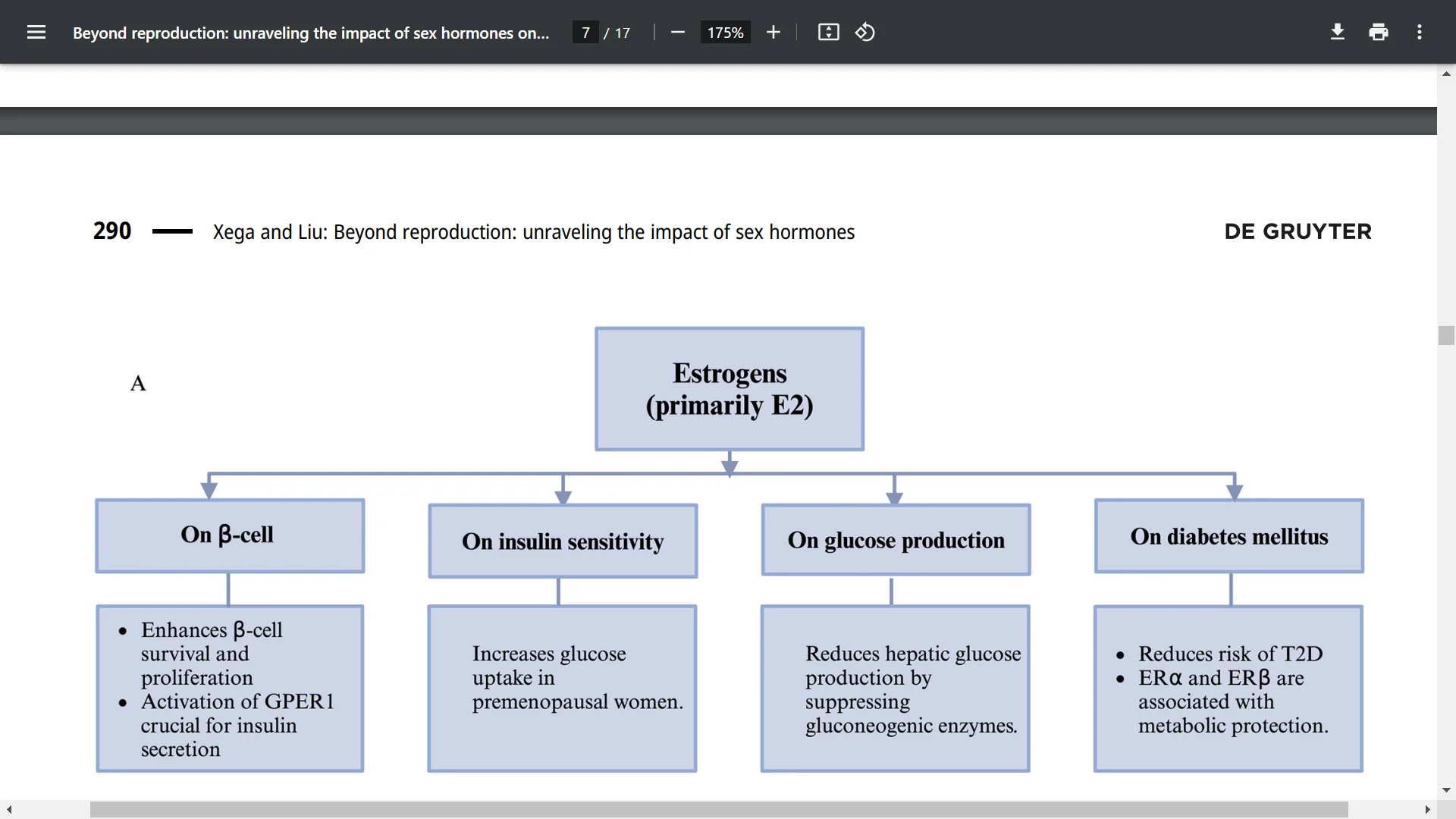The height and width of the screenshot is (819, 1456).
Task: Zoom in with the plus button
Action: 773,33
